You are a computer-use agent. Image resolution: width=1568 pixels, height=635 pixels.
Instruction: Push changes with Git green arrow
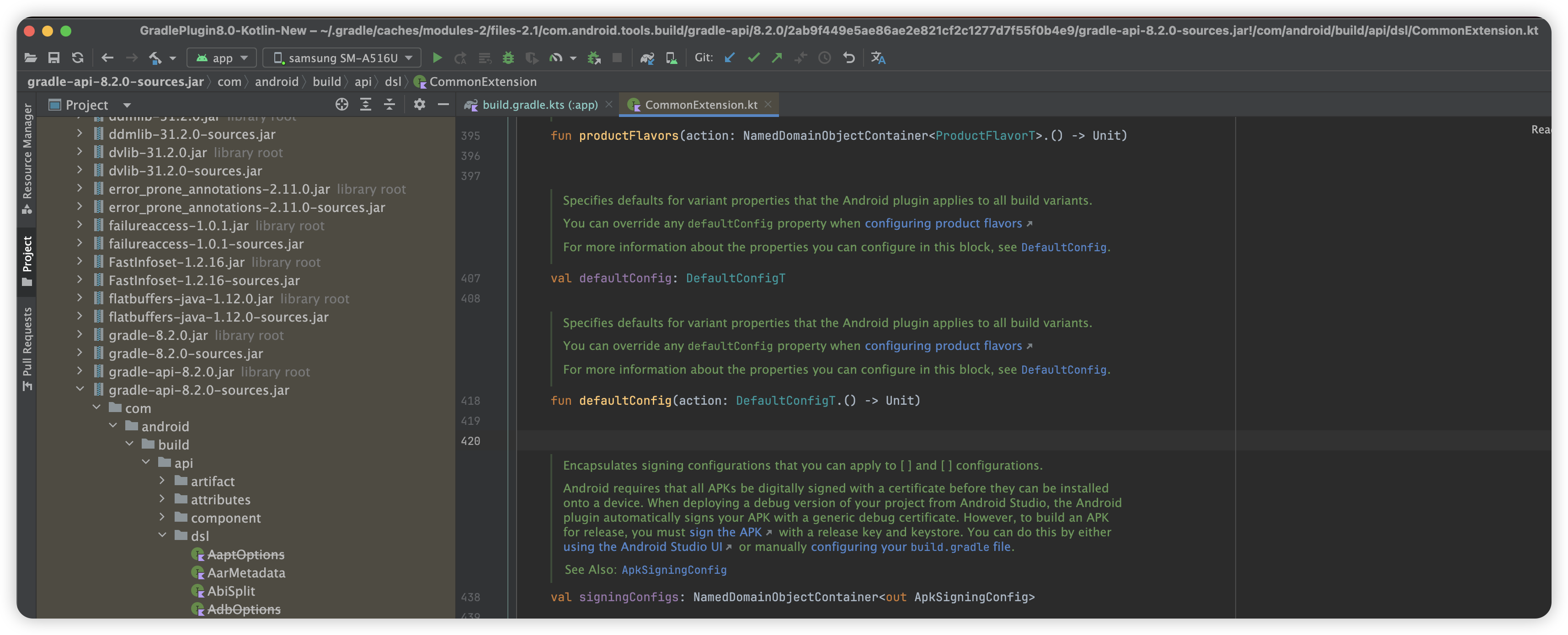[x=777, y=58]
